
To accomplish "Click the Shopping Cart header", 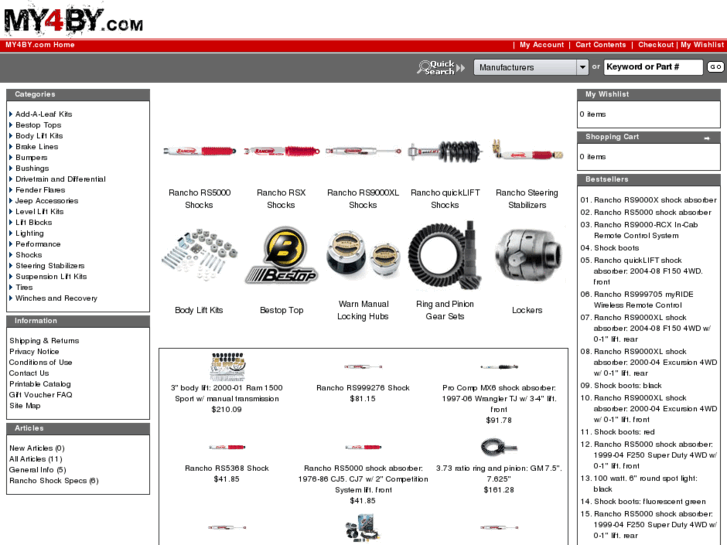I will pos(612,137).
